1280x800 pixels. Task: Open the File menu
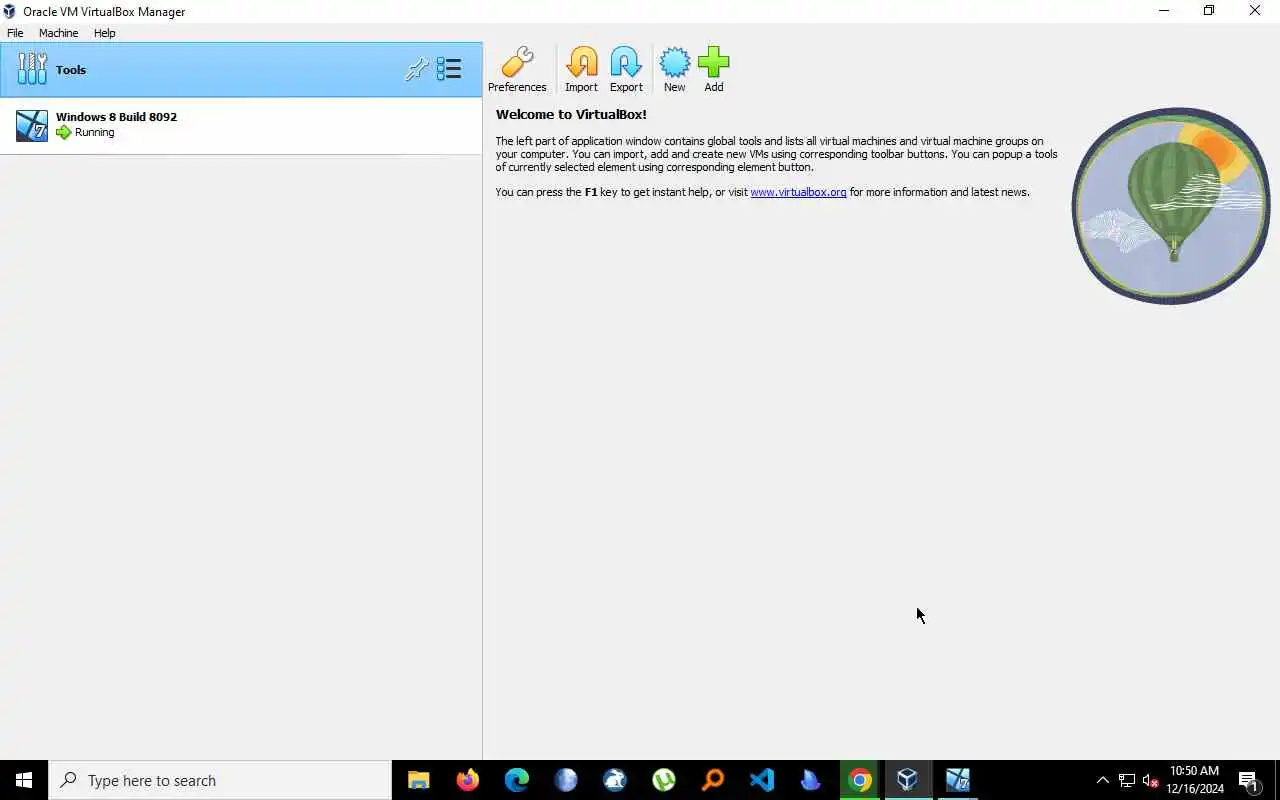15,33
